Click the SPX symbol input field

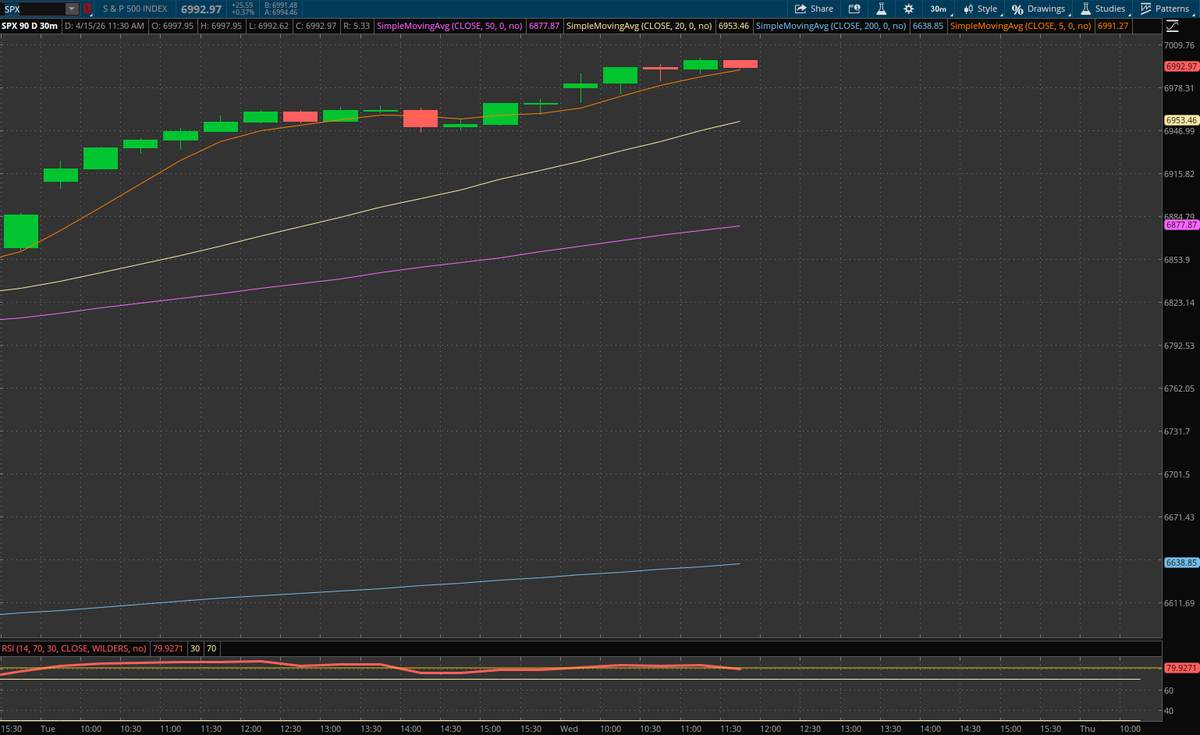(x=34, y=8)
